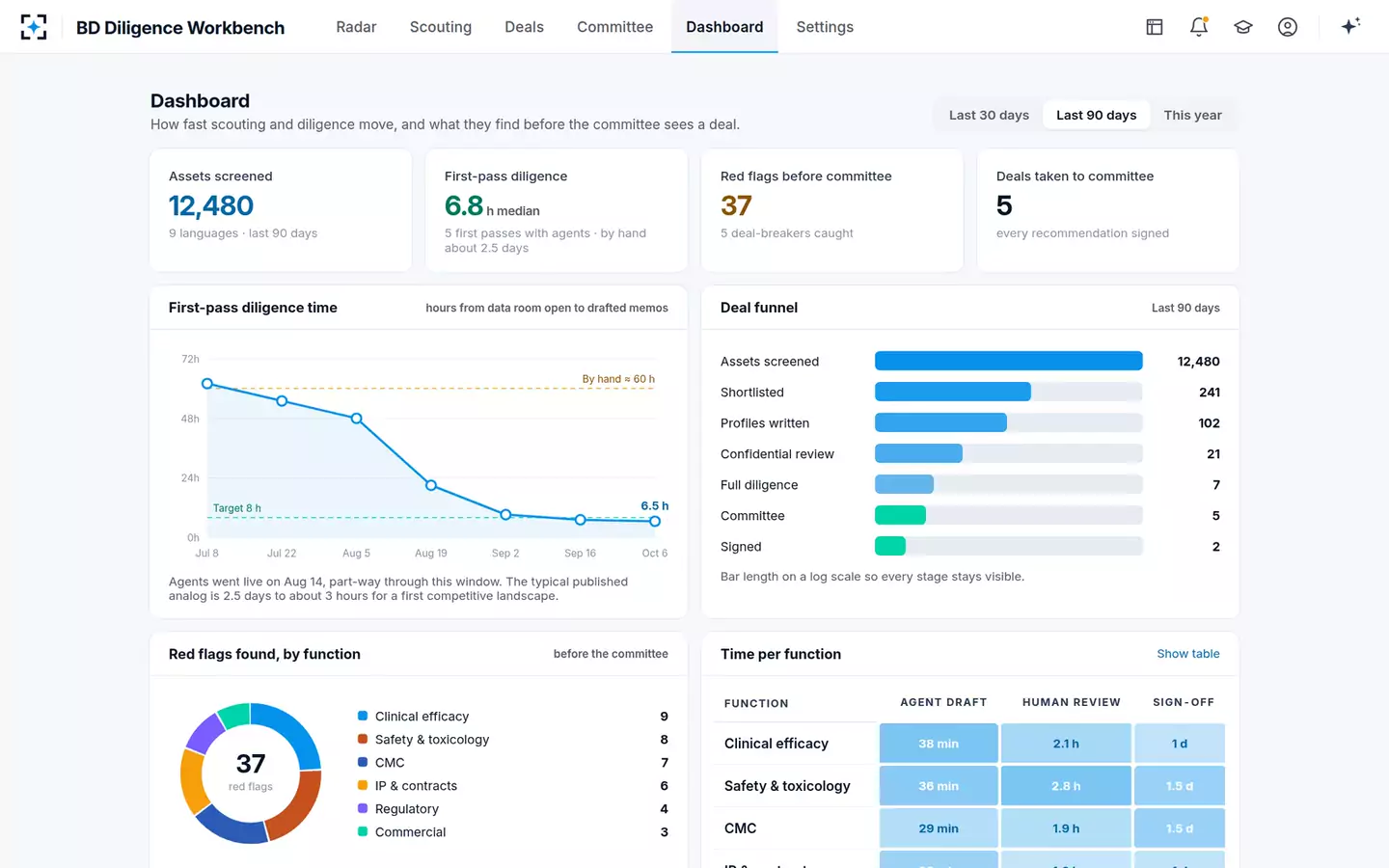Image resolution: width=1389 pixels, height=868 pixels.
Task: Click the Deals taken to committee card
Action: (x=1108, y=210)
